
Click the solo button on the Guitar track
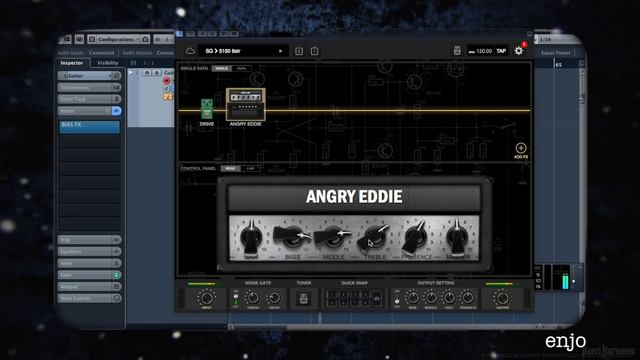tap(157, 73)
